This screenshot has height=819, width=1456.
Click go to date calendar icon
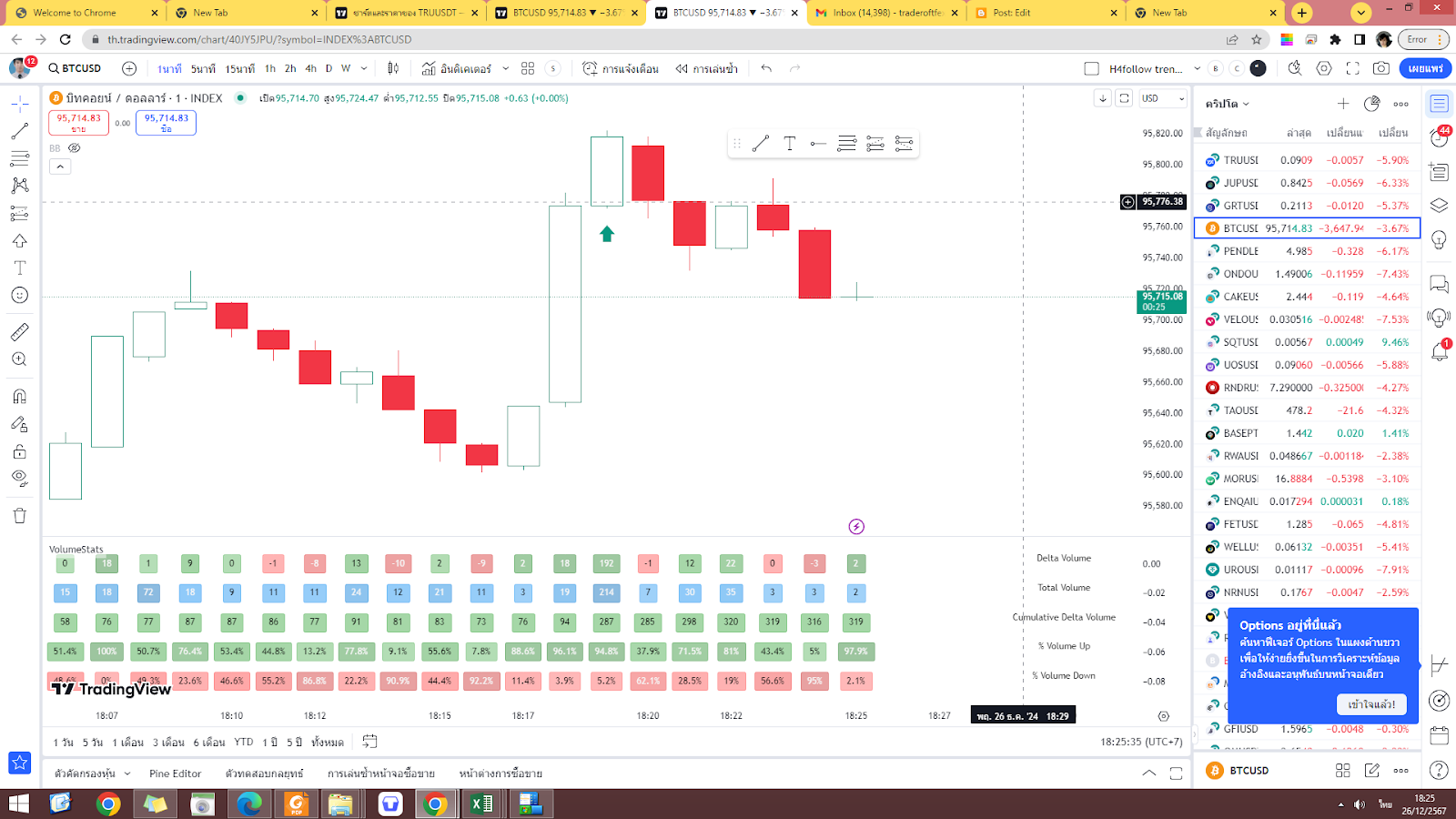pyautogui.click(x=369, y=742)
